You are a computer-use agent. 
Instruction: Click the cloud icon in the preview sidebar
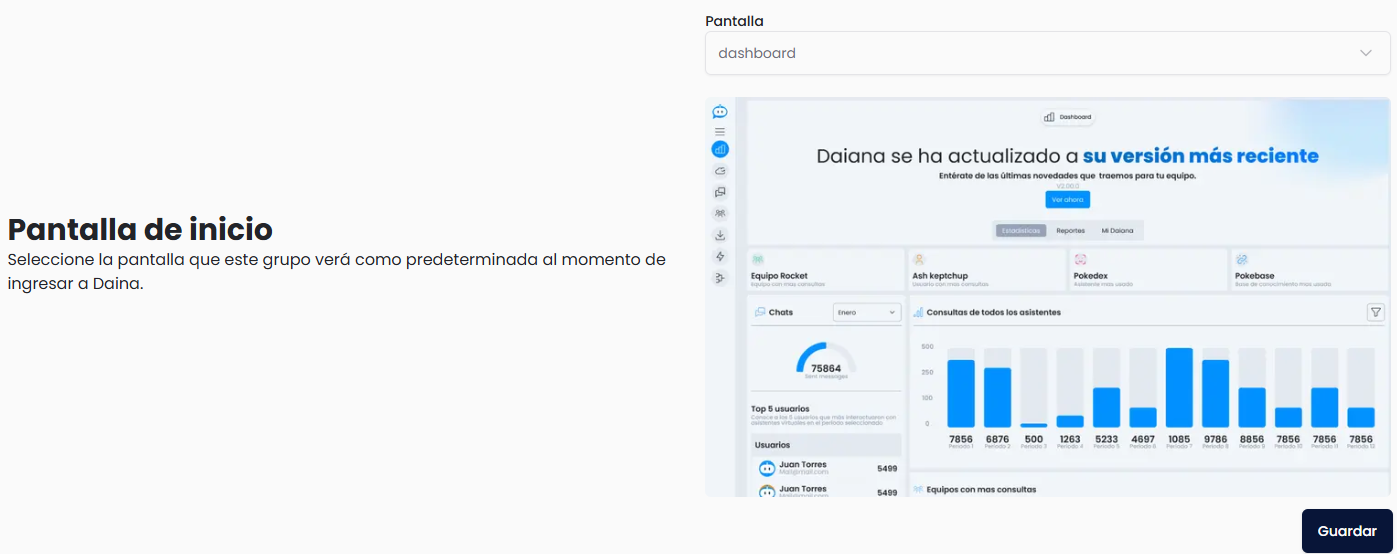point(720,171)
